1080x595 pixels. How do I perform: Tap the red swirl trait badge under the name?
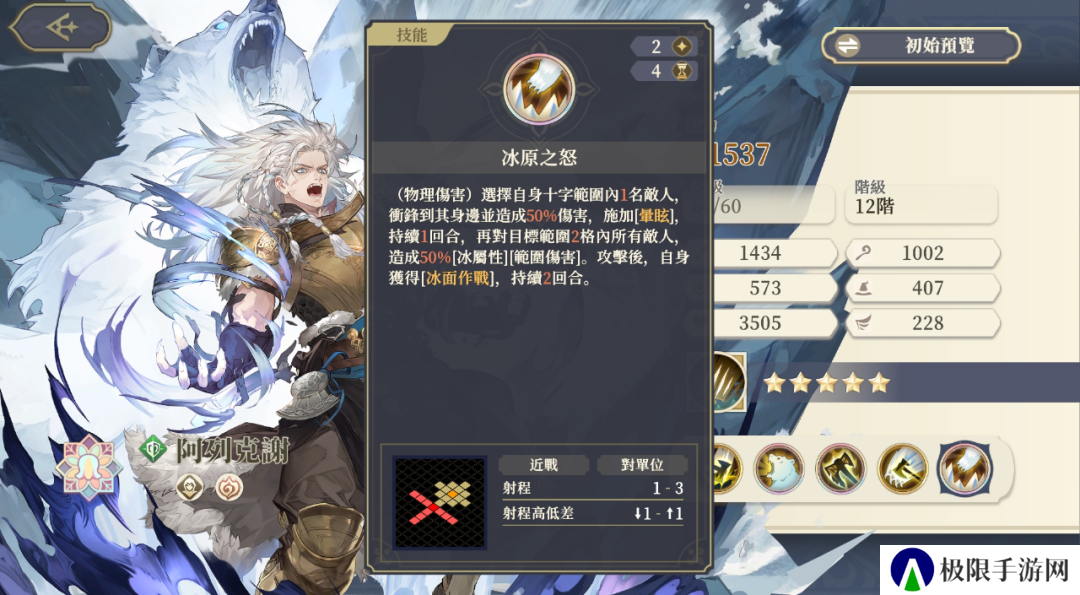[x=229, y=488]
